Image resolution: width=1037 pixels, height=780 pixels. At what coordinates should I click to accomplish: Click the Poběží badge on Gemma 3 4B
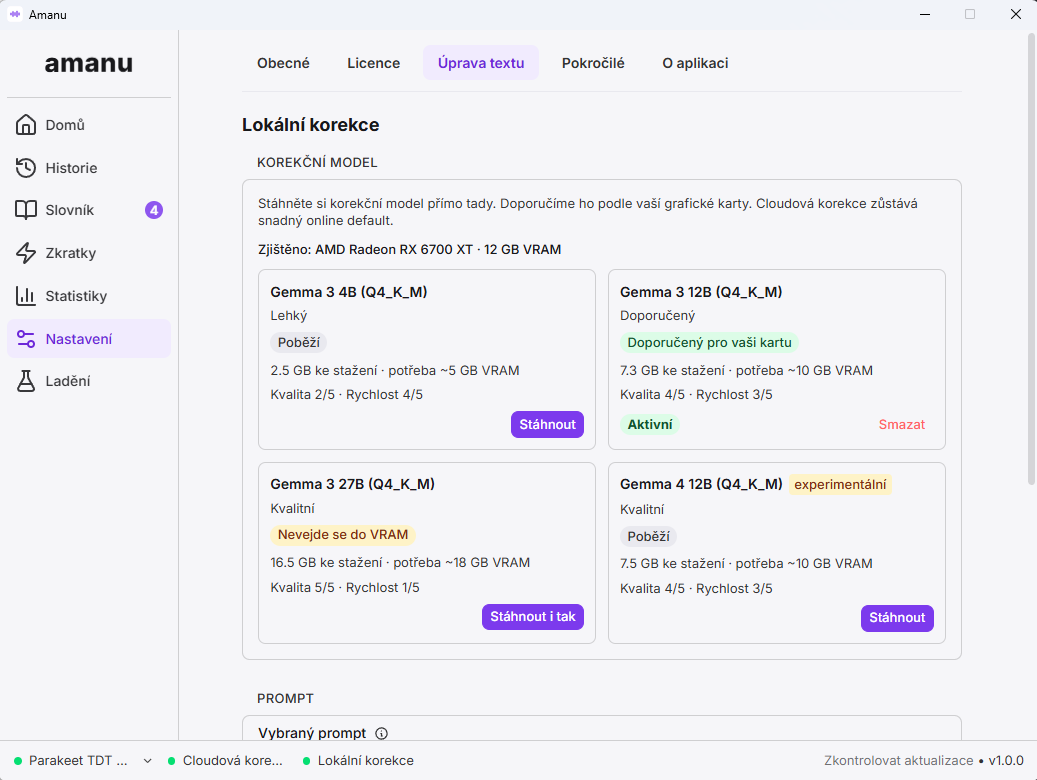[x=298, y=343]
